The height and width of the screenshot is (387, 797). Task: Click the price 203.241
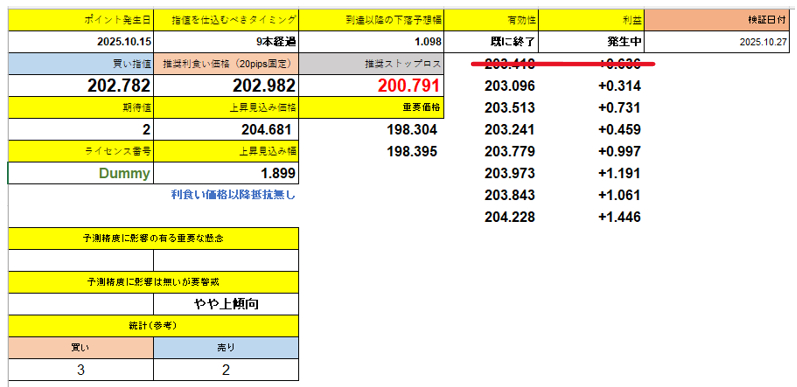[x=510, y=130]
